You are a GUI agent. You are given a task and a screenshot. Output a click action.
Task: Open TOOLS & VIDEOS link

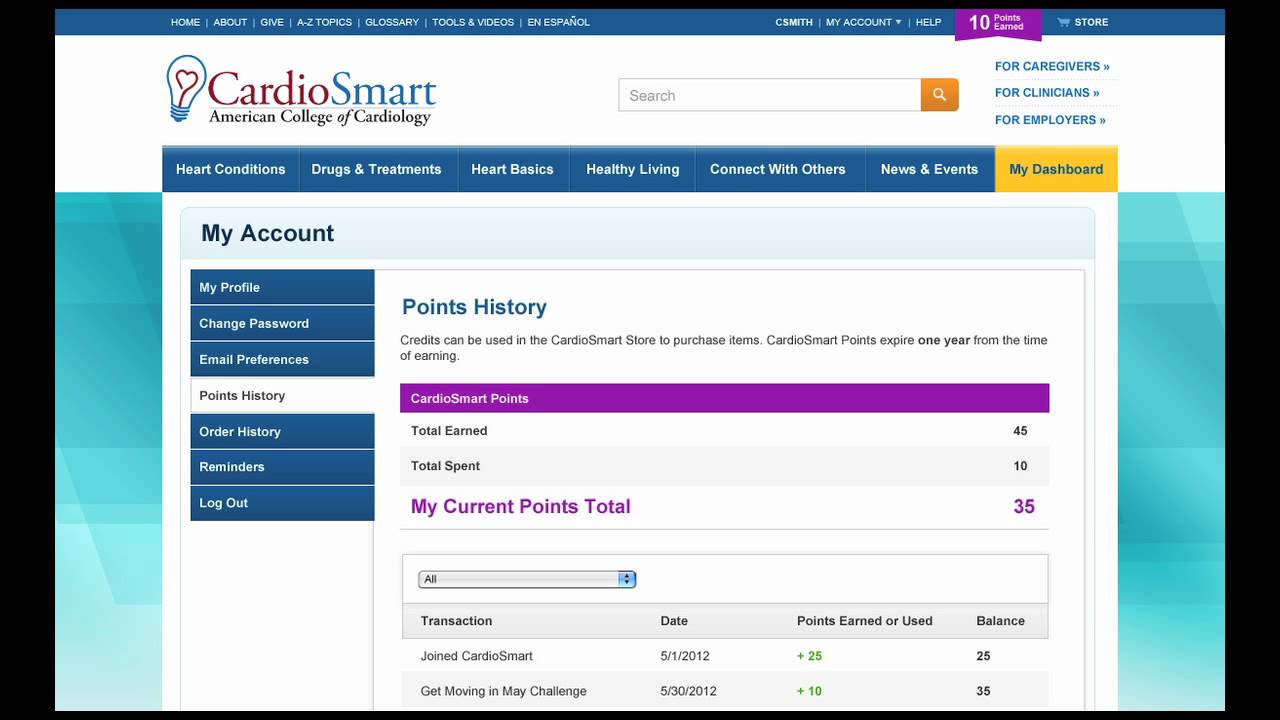[473, 22]
